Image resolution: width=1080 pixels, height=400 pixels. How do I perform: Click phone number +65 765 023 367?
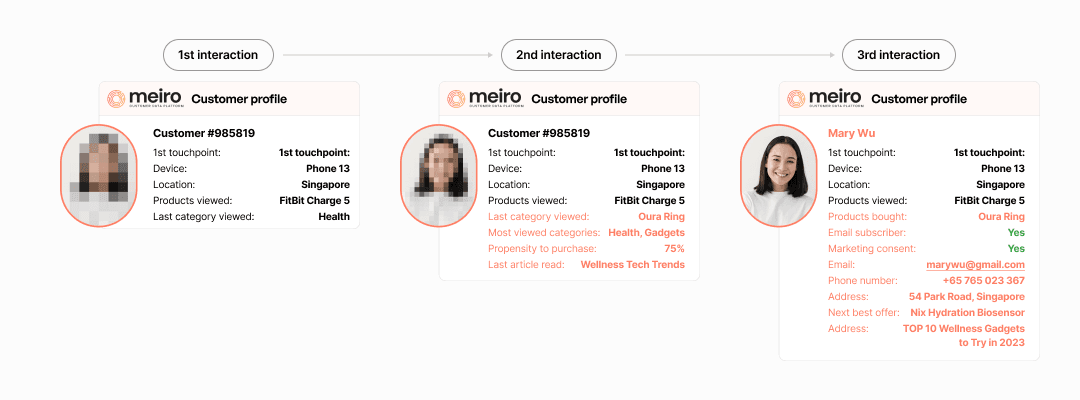[x=983, y=281]
